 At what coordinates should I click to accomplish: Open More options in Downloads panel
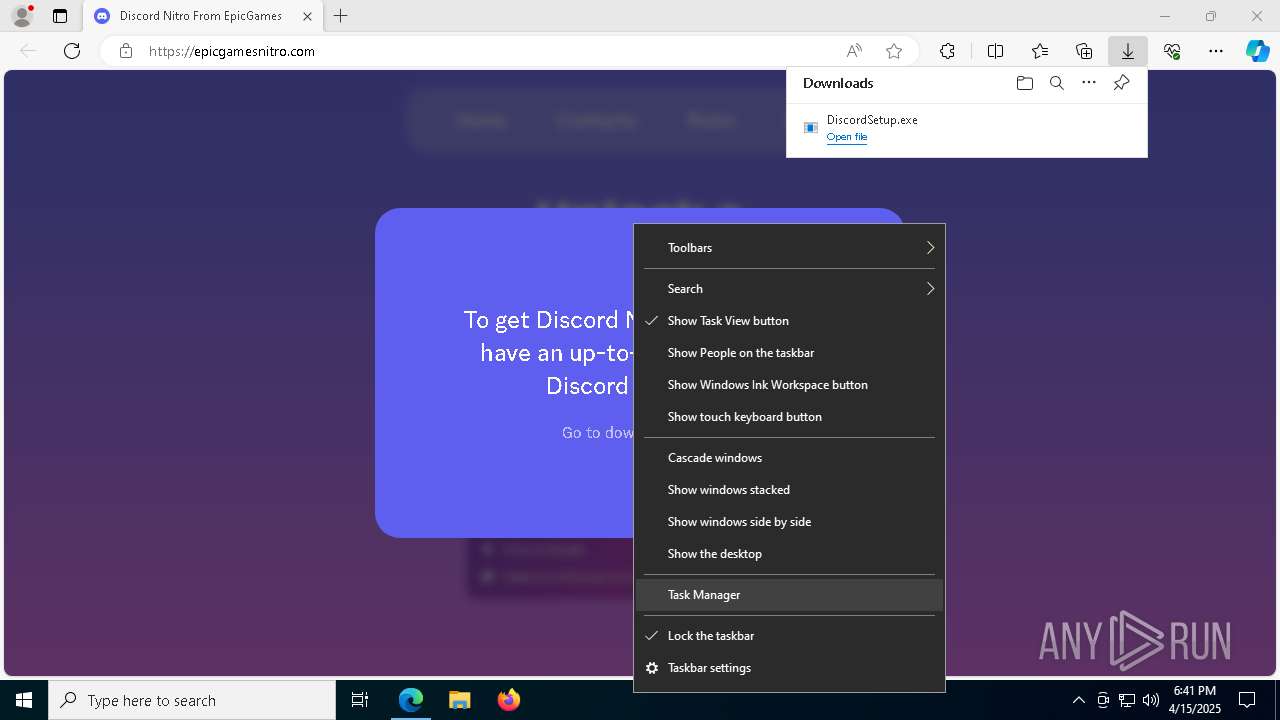point(1089,83)
